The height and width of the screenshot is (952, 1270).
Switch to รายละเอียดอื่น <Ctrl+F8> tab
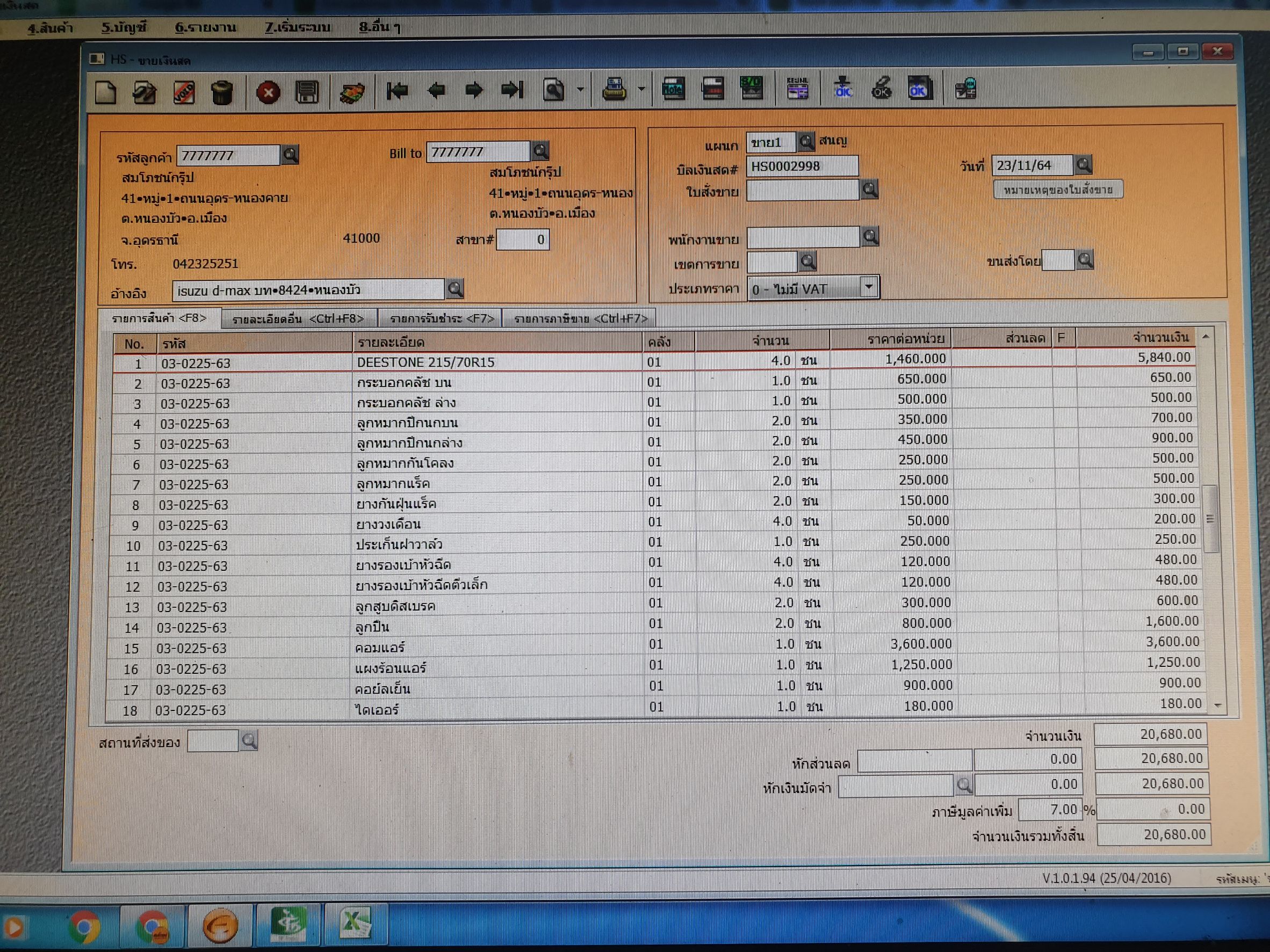click(298, 319)
